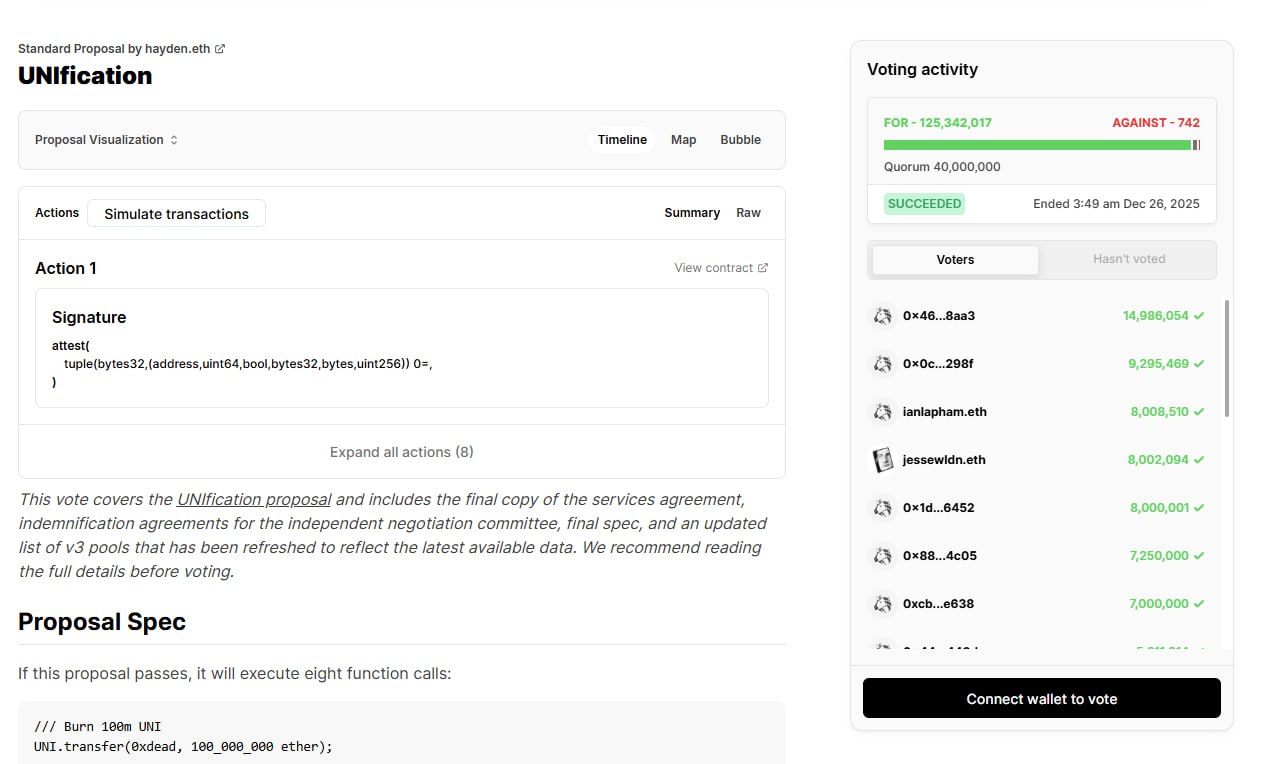Click the green FOR votes progress bar
Viewport: 1261px width, 764px height.
coord(1037,145)
